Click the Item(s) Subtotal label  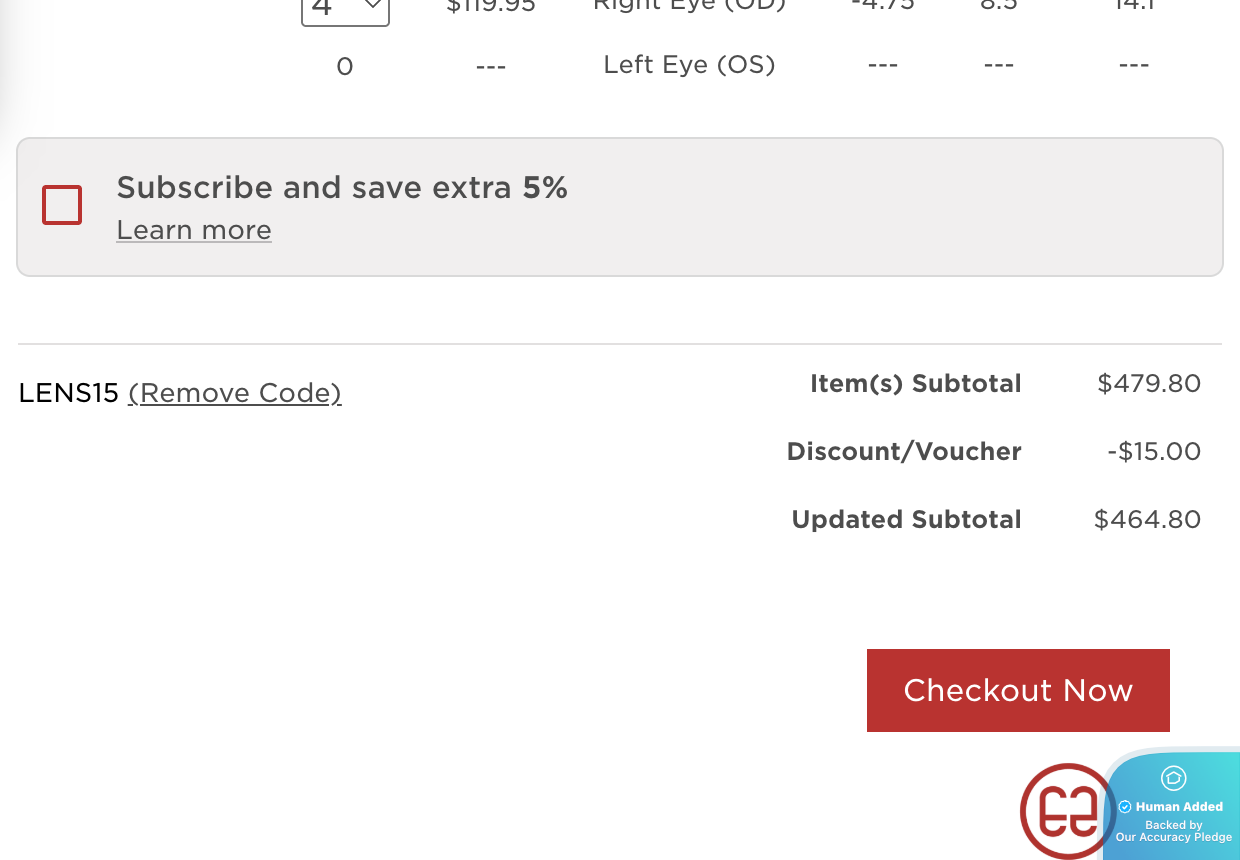pos(915,383)
